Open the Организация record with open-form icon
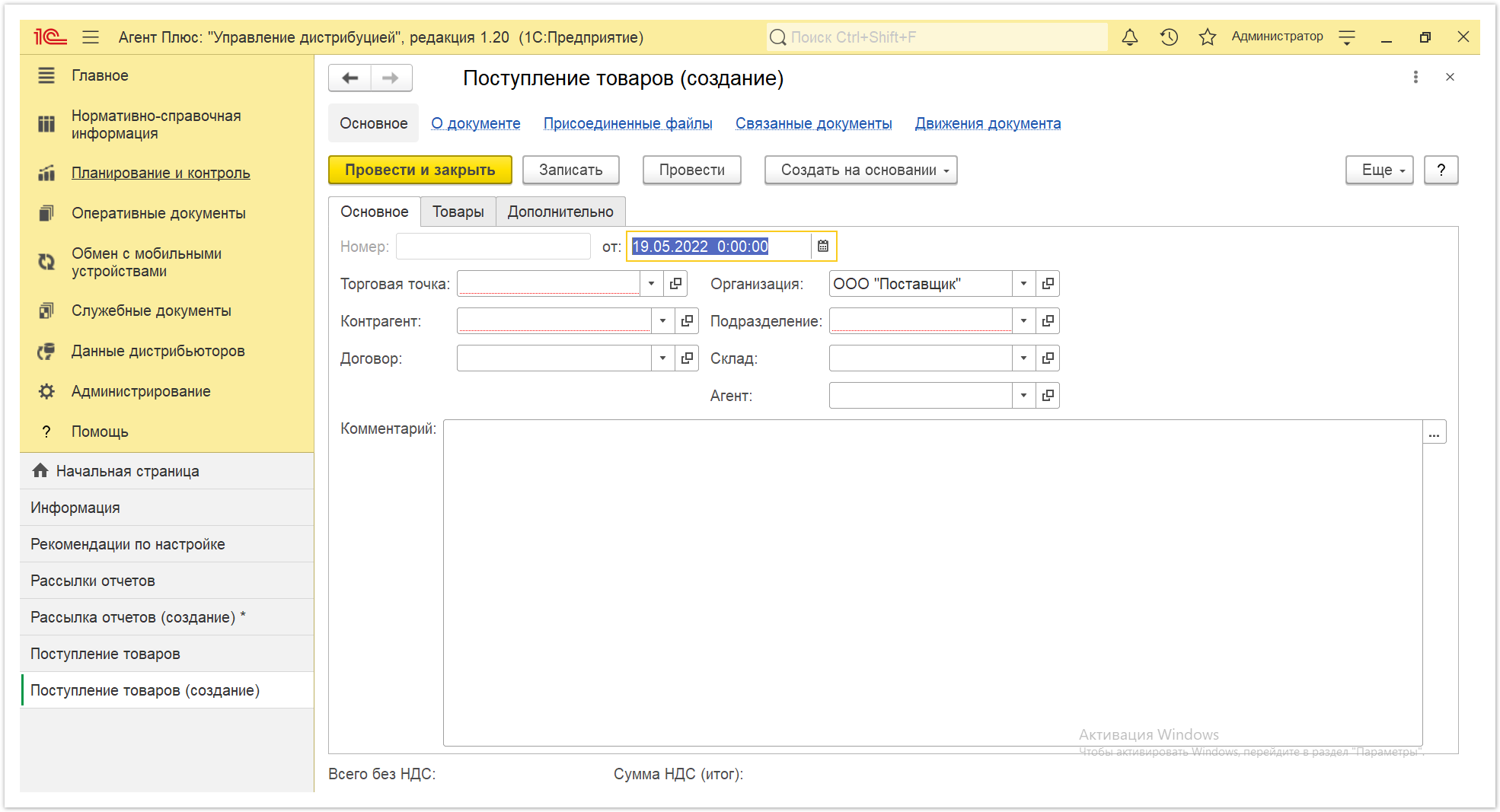This screenshot has width=1500, height=812. tap(1048, 284)
